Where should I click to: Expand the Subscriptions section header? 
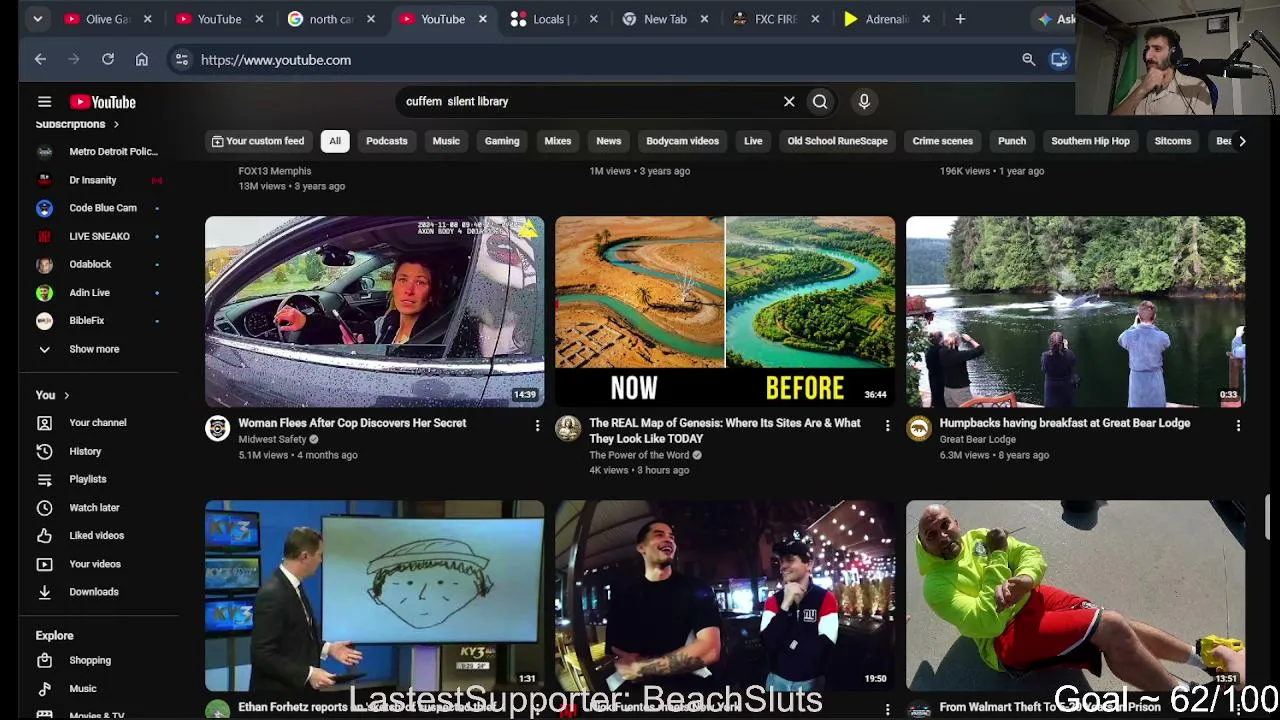pos(77,124)
